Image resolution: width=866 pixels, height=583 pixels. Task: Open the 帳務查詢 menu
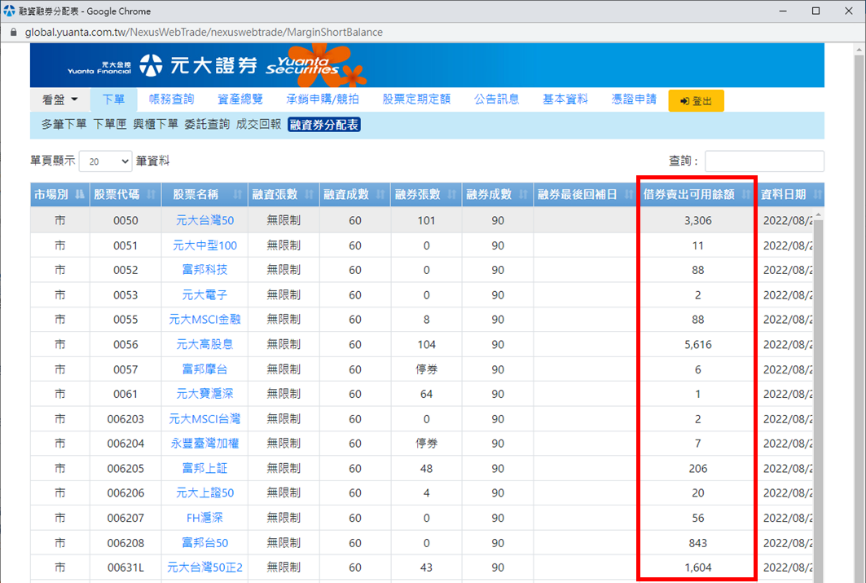click(x=172, y=99)
